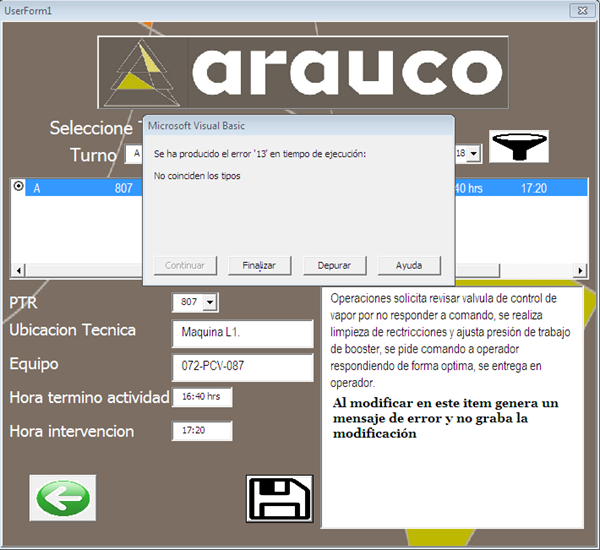Click the 'Turno' label

click(x=93, y=155)
